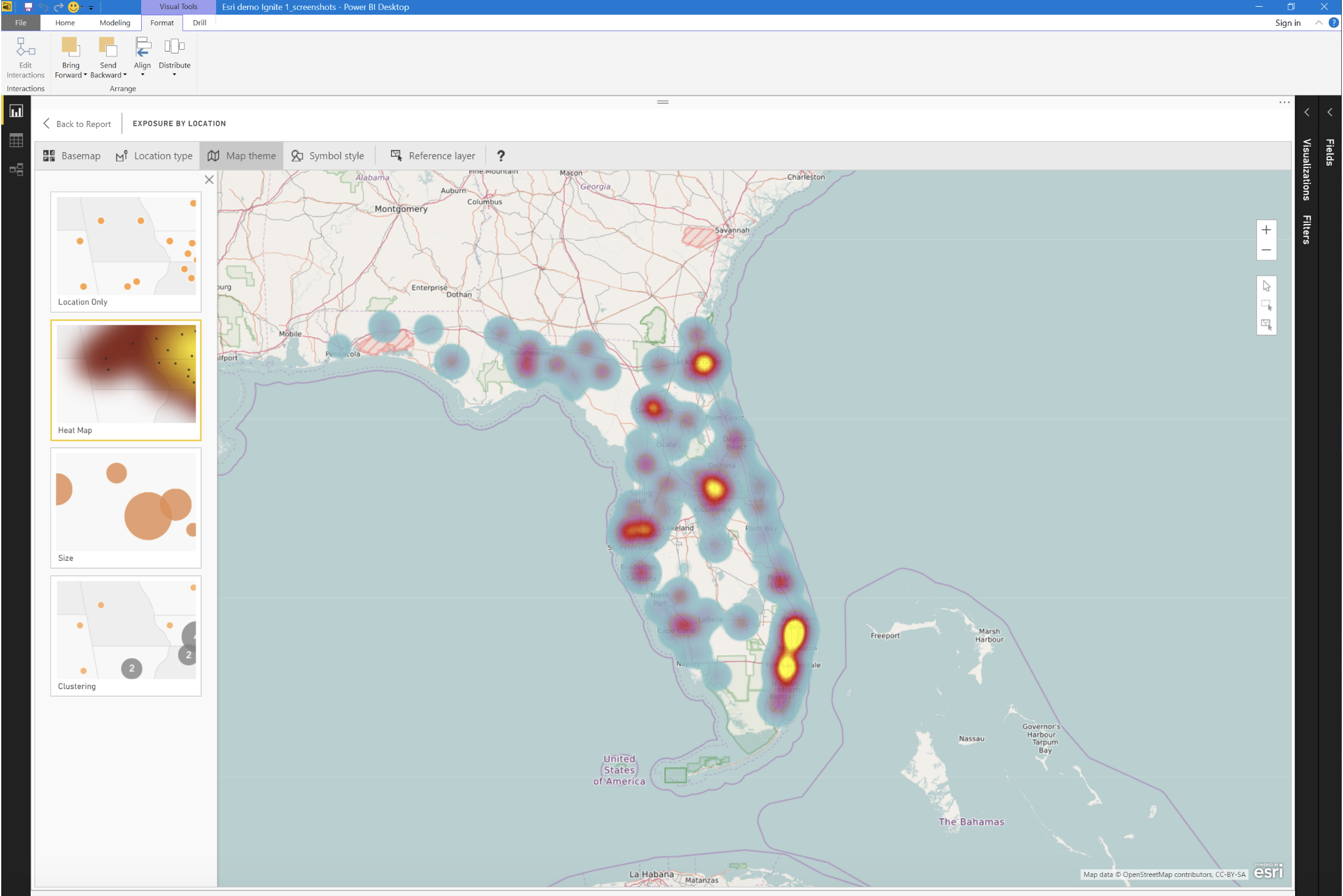Switch to Relationships view in the left sidebar
This screenshot has height=896, width=1343.
(15, 169)
